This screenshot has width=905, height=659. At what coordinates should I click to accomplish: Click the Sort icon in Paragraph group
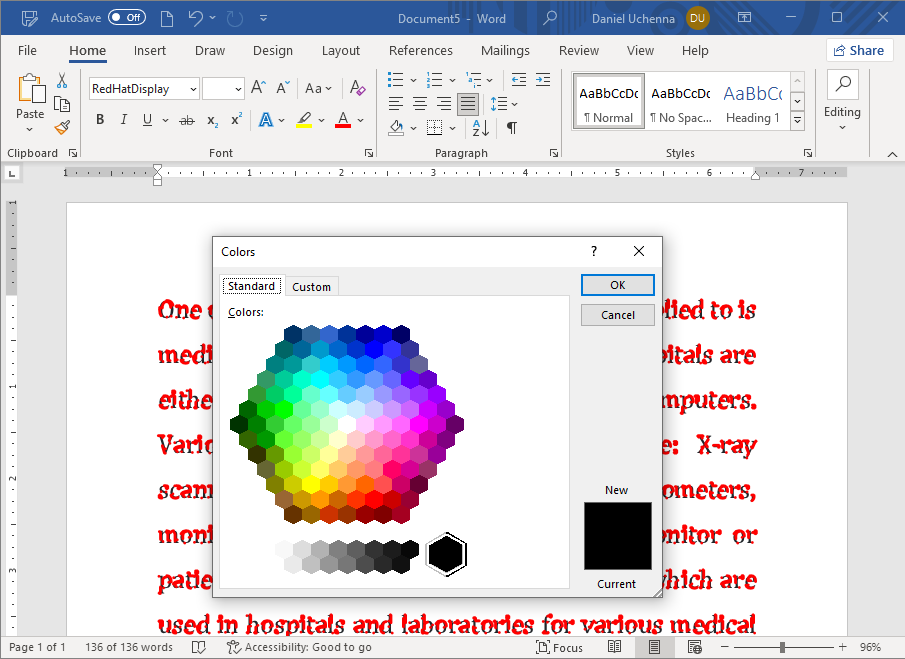pos(481,127)
